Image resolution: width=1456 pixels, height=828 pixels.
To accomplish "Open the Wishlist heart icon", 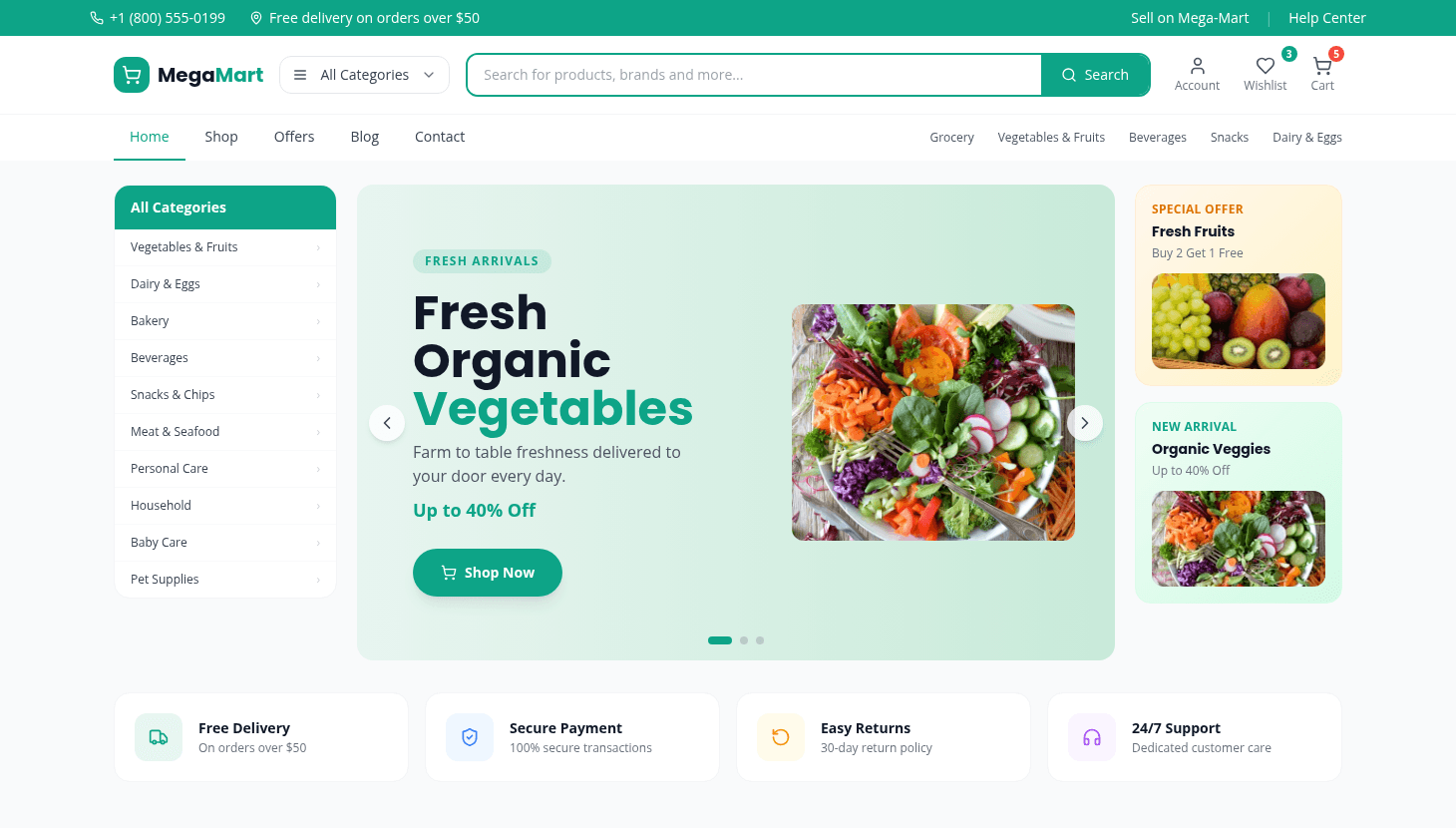I will (1266, 66).
